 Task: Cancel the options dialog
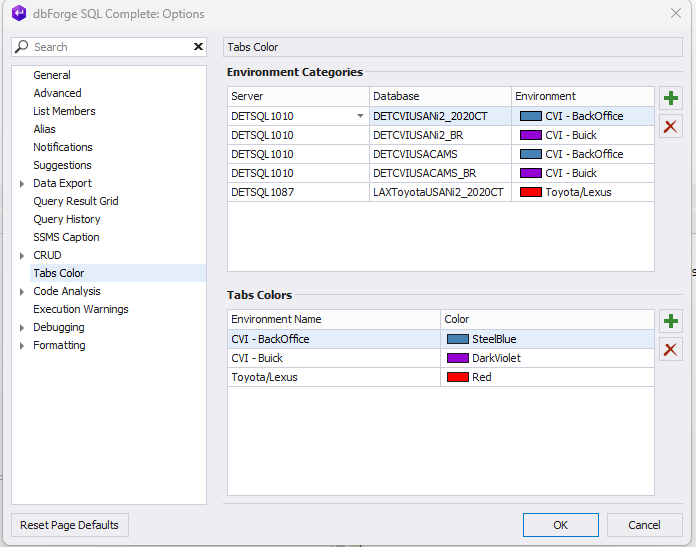point(645,525)
